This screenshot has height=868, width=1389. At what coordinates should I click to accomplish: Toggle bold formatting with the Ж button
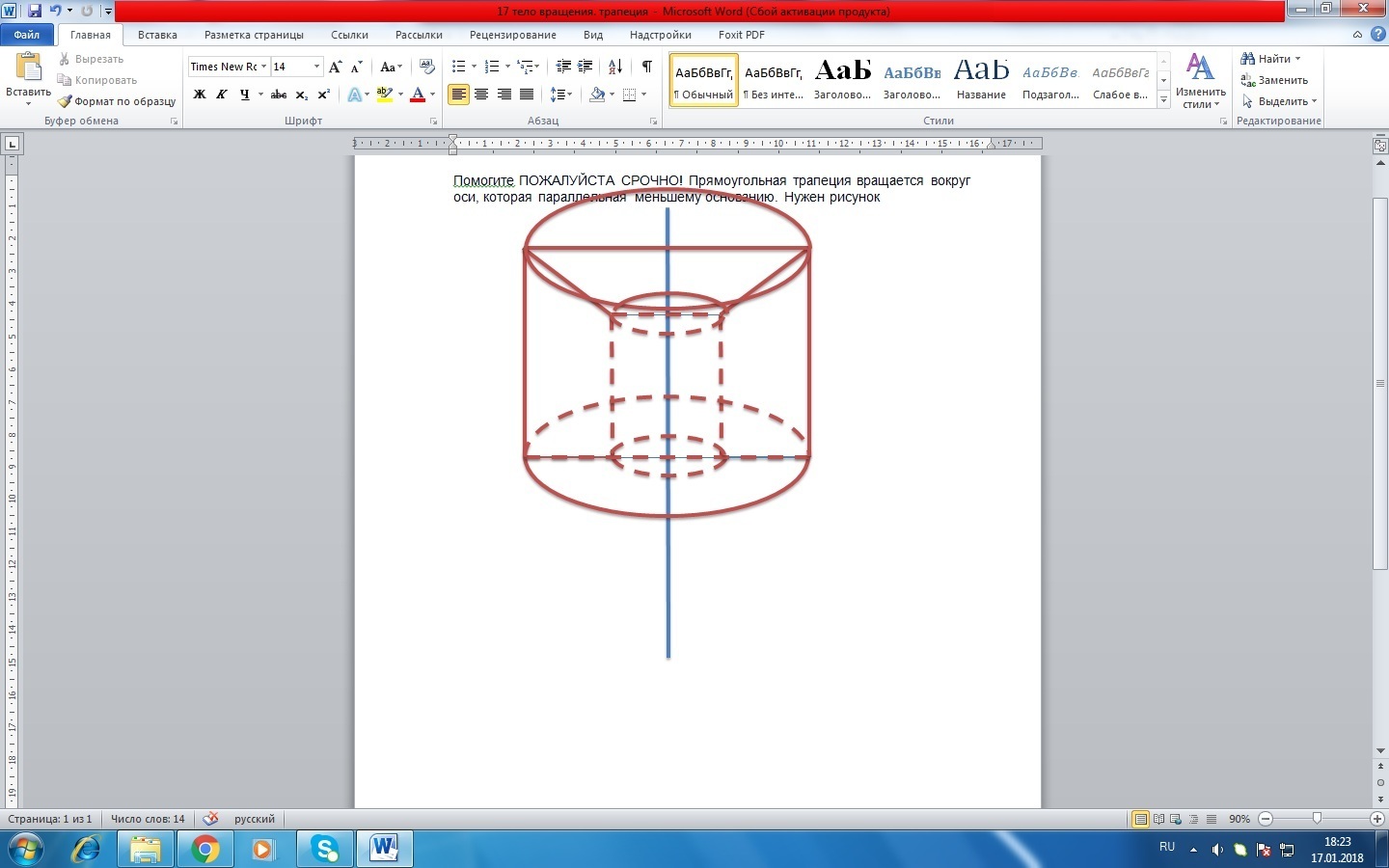pyautogui.click(x=200, y=95)
